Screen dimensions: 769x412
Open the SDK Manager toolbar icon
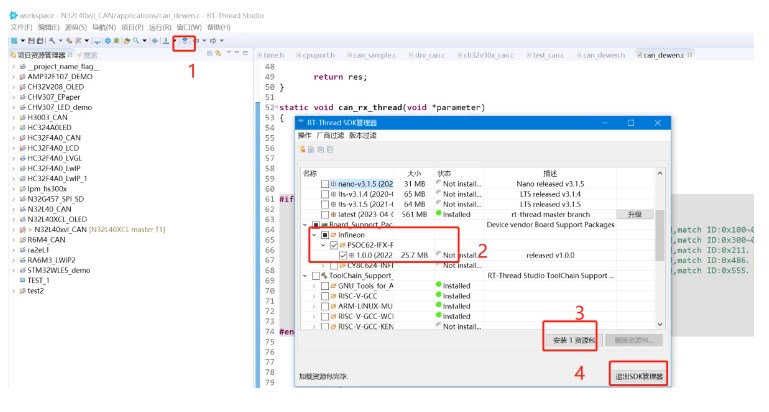(x=184, y=40)
